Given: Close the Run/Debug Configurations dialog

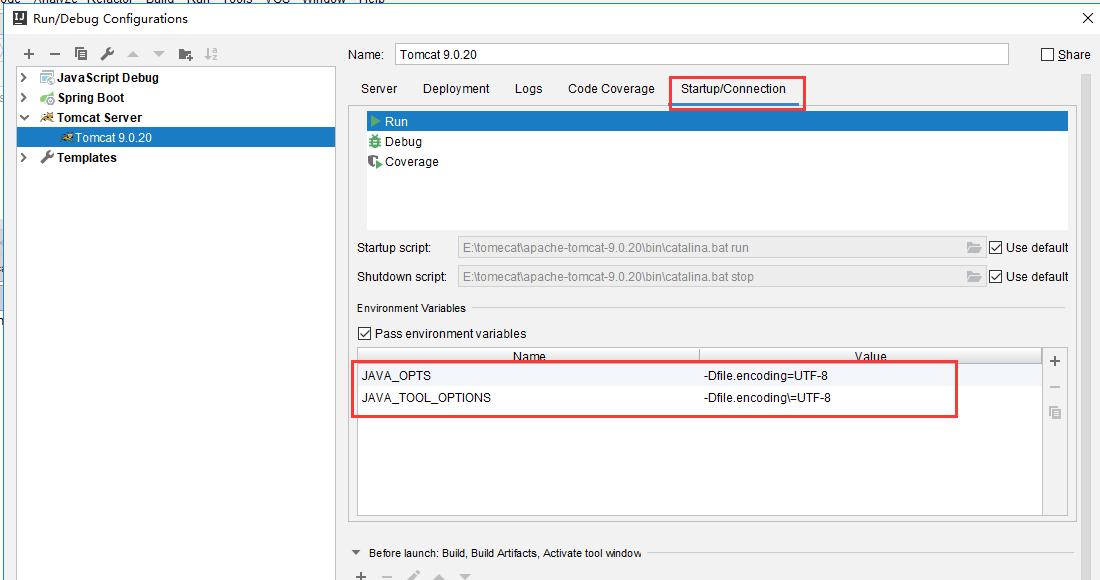Looking at the screenshot, I should (x=1087, y=18).
